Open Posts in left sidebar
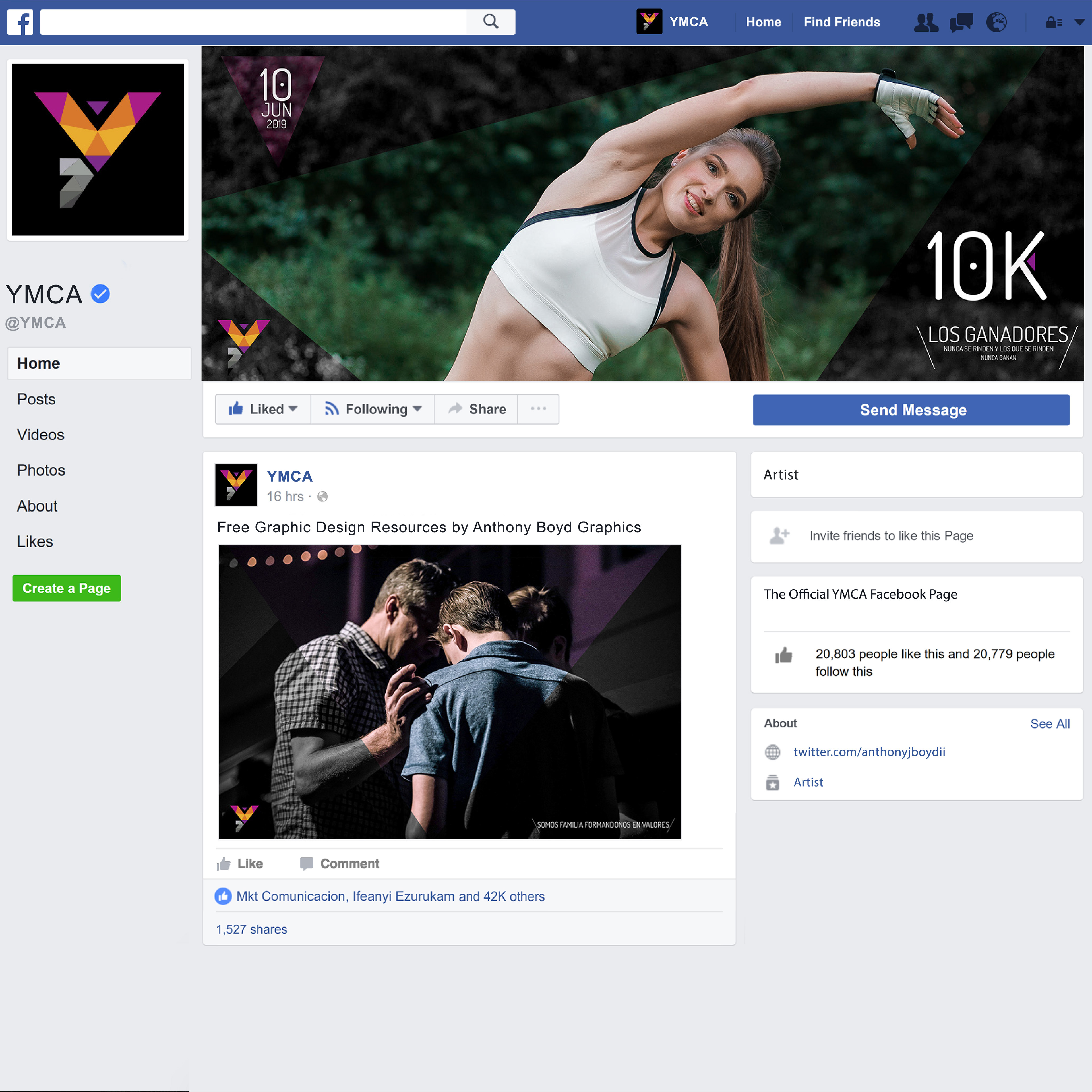This screenshot has width=1092, height=1092. (x=36, y=399)
